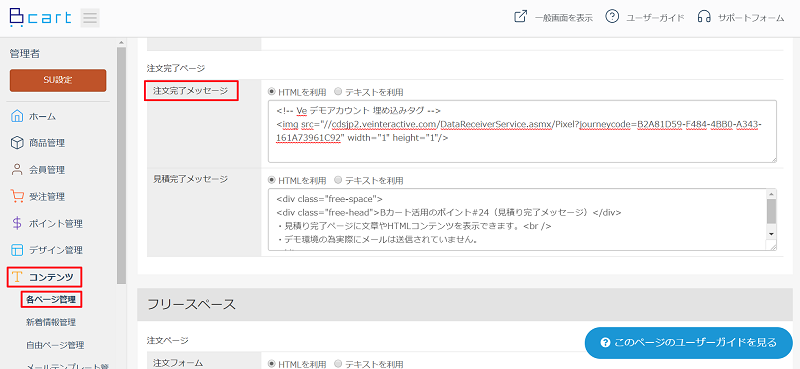This screenshot has width=800, height=369.
Task: Click the 注文完了ページ subheading
Action: click(x=176, y=68)
